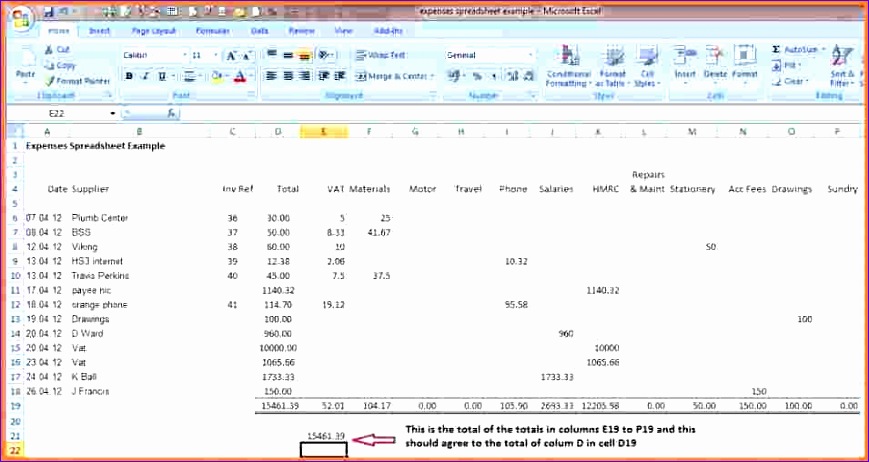
Task: Open Sort & Filter menu
Action: (841, 66)
